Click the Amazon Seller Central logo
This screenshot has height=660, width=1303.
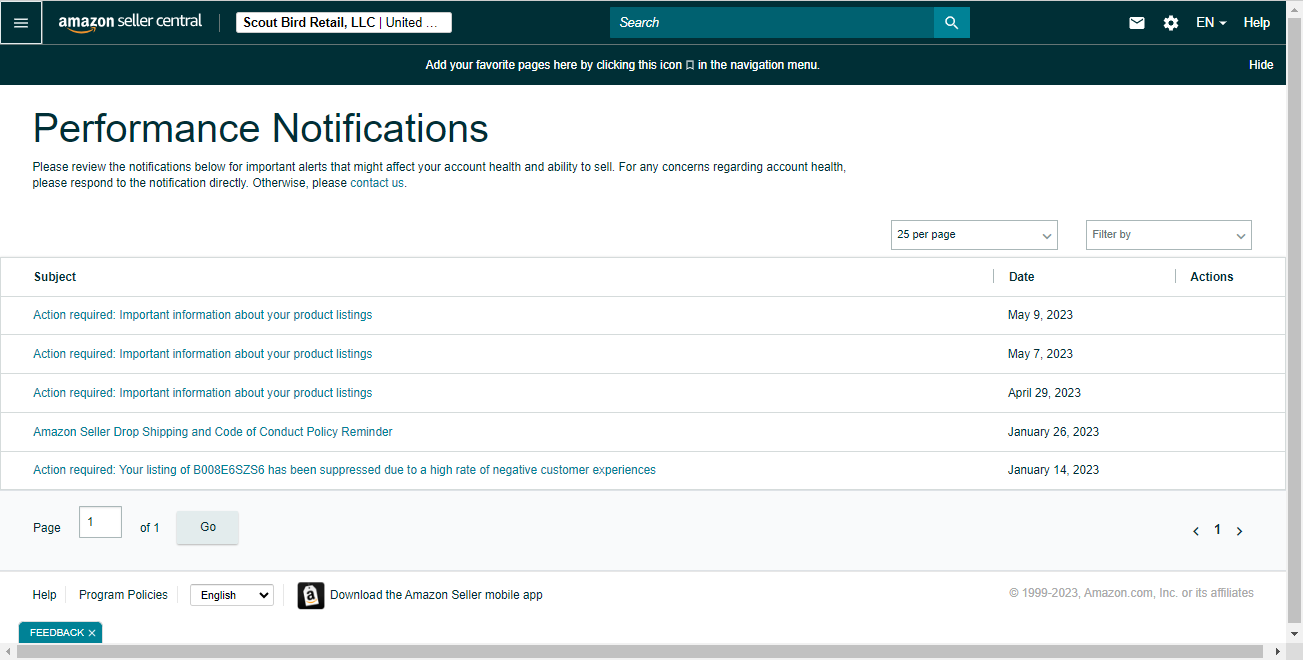[x=130, y=22]
